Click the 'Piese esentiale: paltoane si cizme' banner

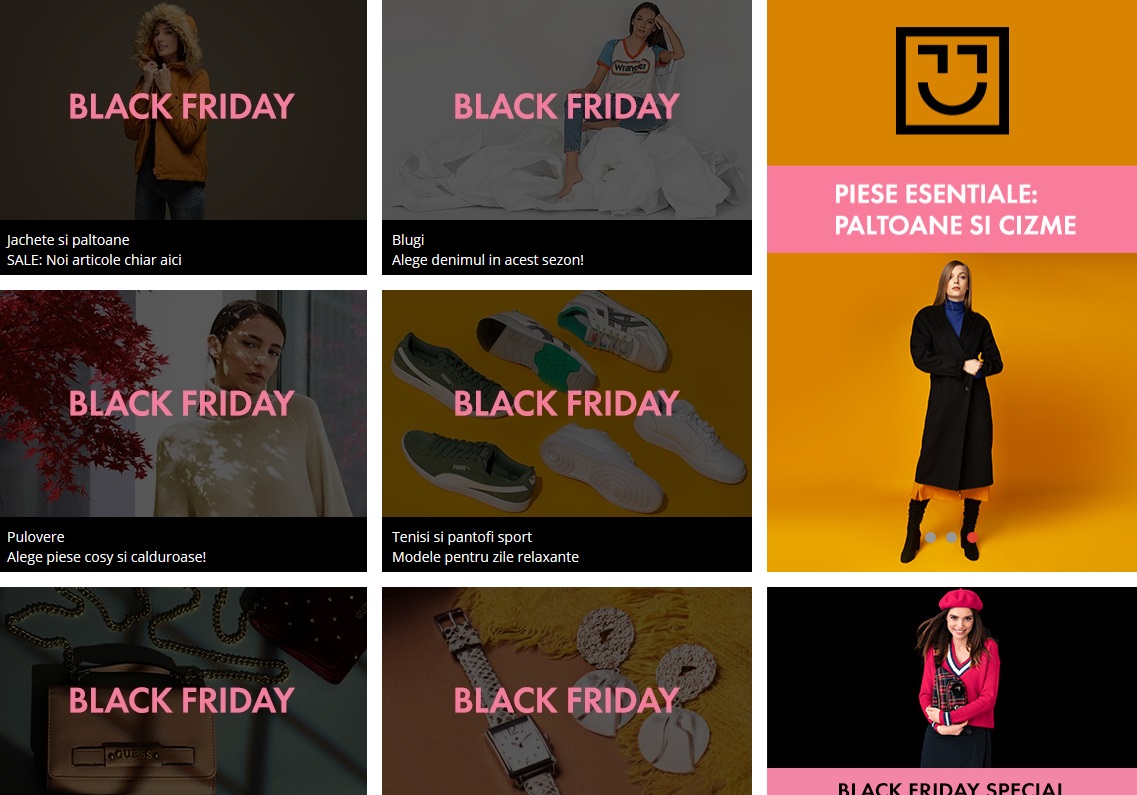click(952, 209)
